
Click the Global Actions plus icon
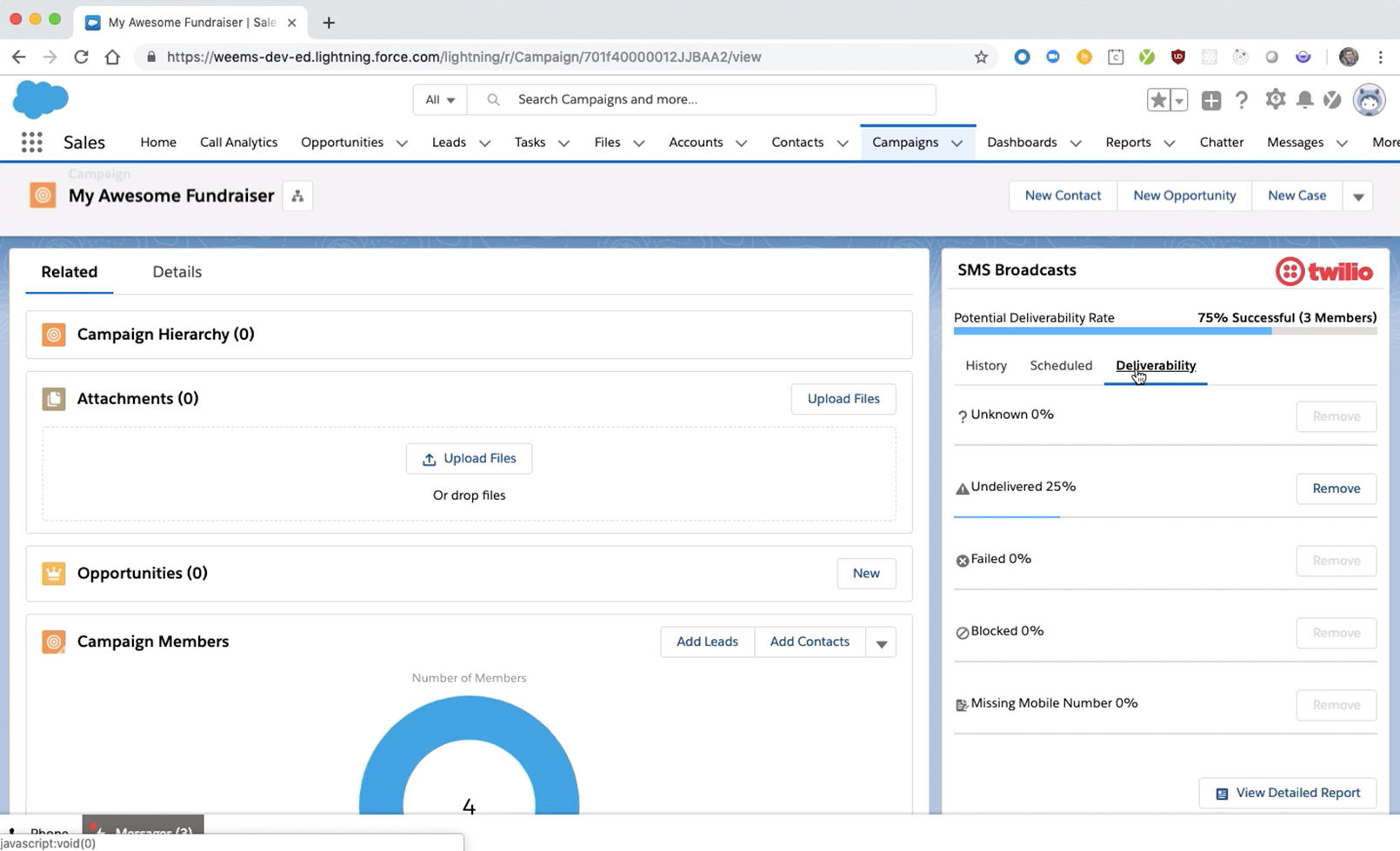tap(1210, 101)
